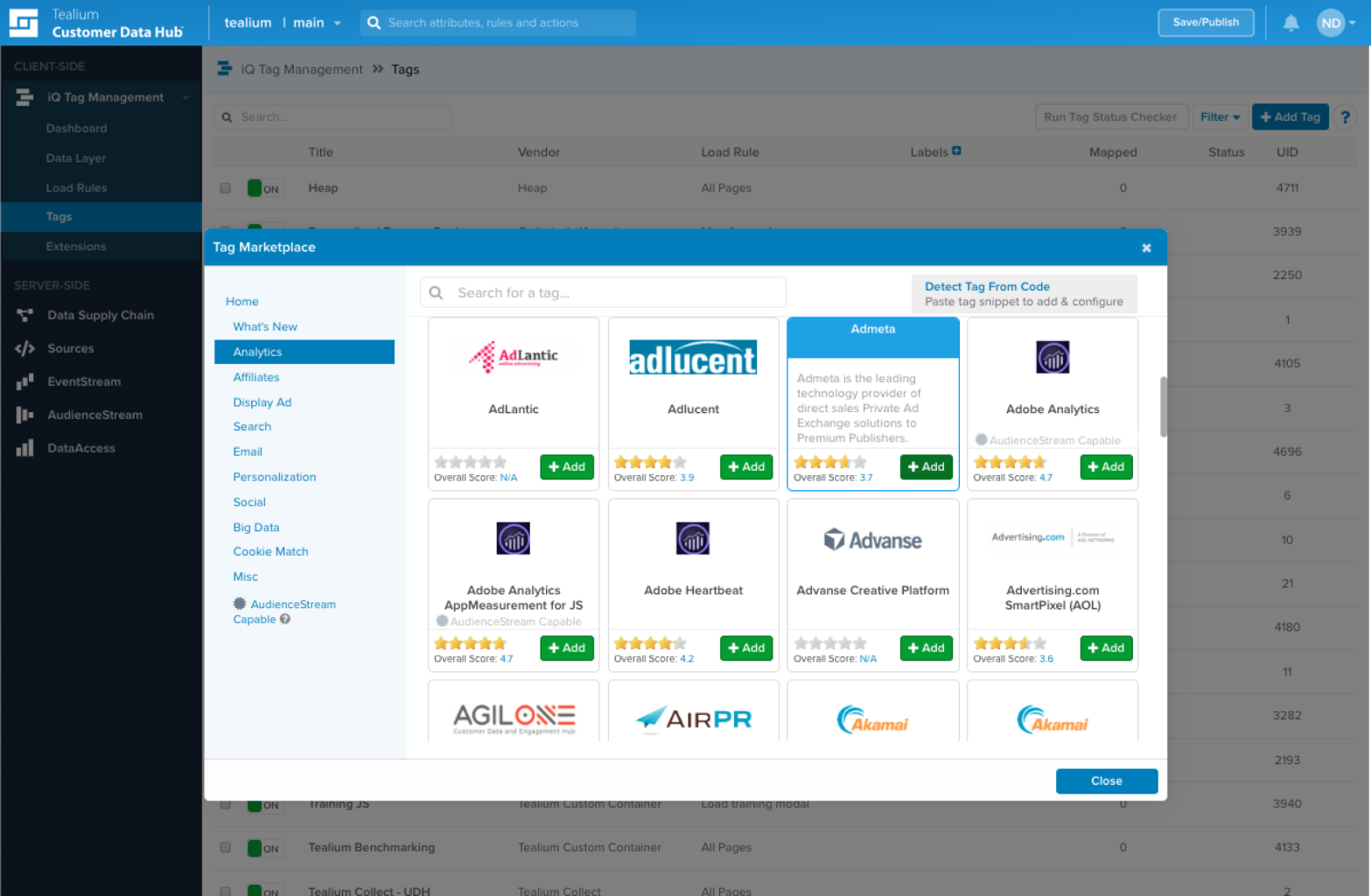Click the help question mark icon

[1345, 116]
